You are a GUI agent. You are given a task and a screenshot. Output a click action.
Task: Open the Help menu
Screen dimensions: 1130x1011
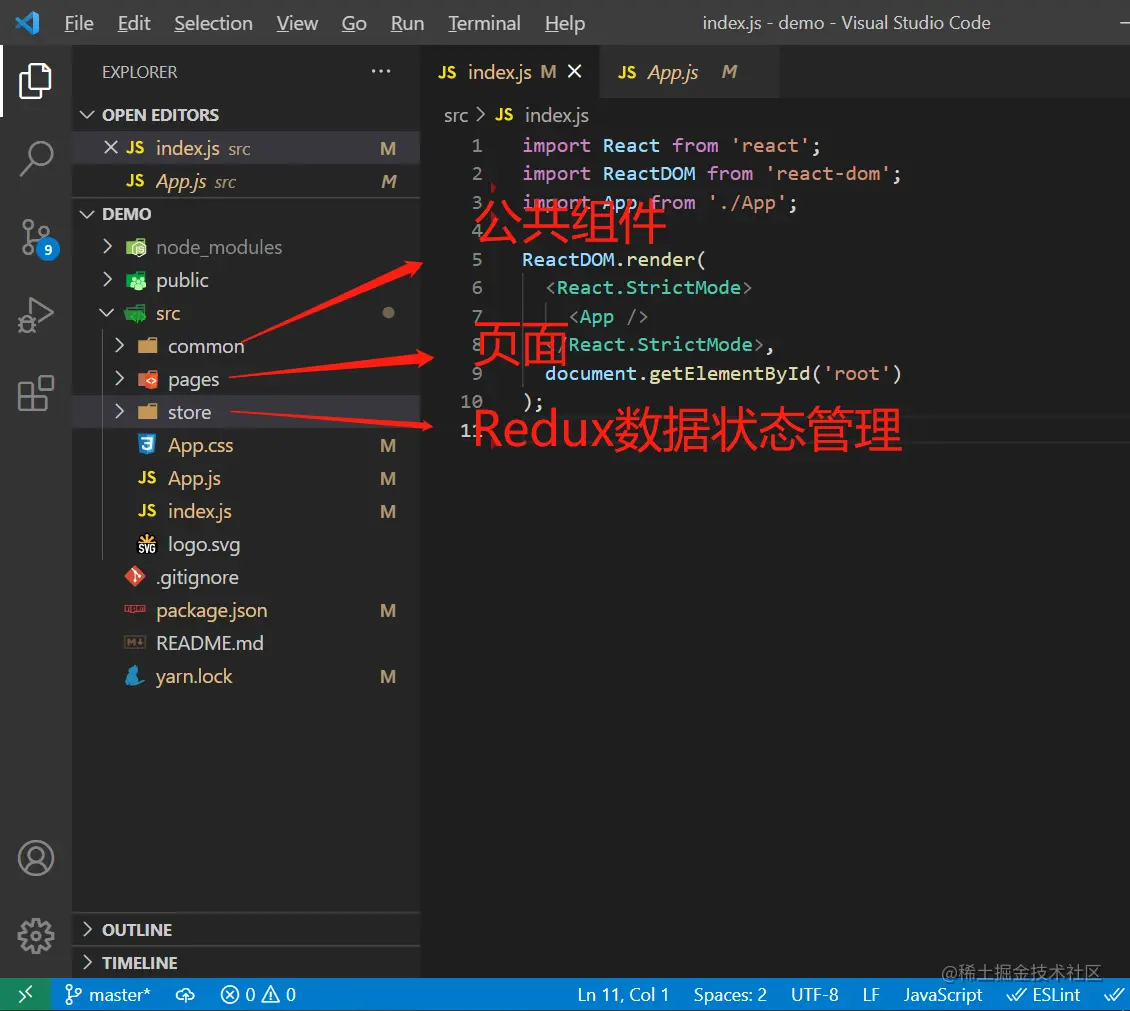tap(565, 23)
